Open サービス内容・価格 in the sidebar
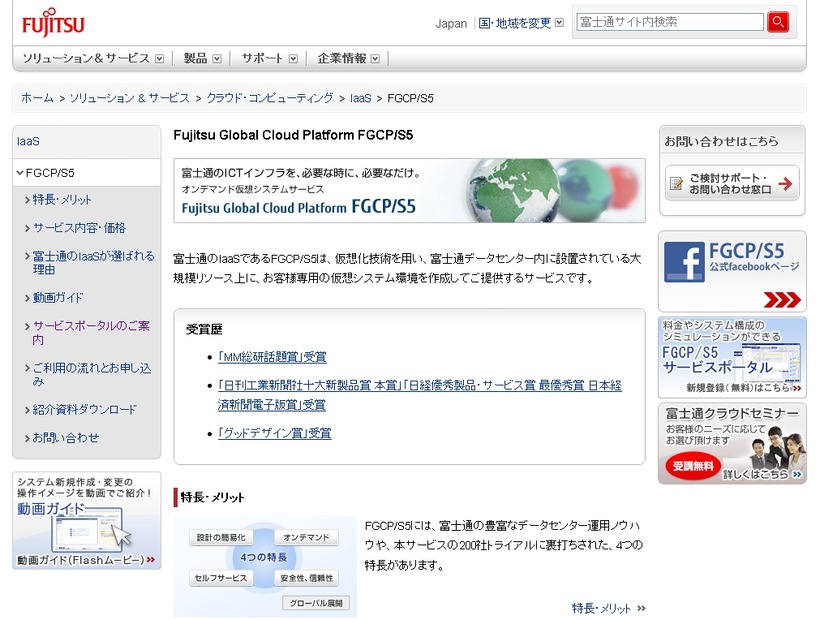 [79, 227]
